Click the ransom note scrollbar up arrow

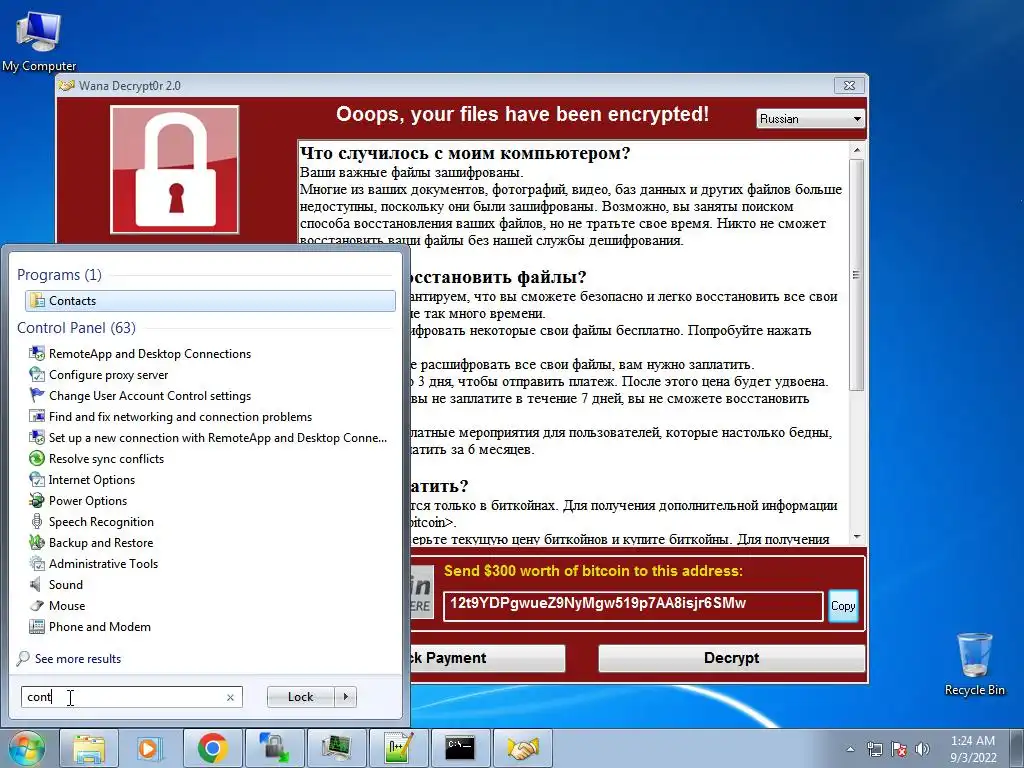tap(857, 150)
